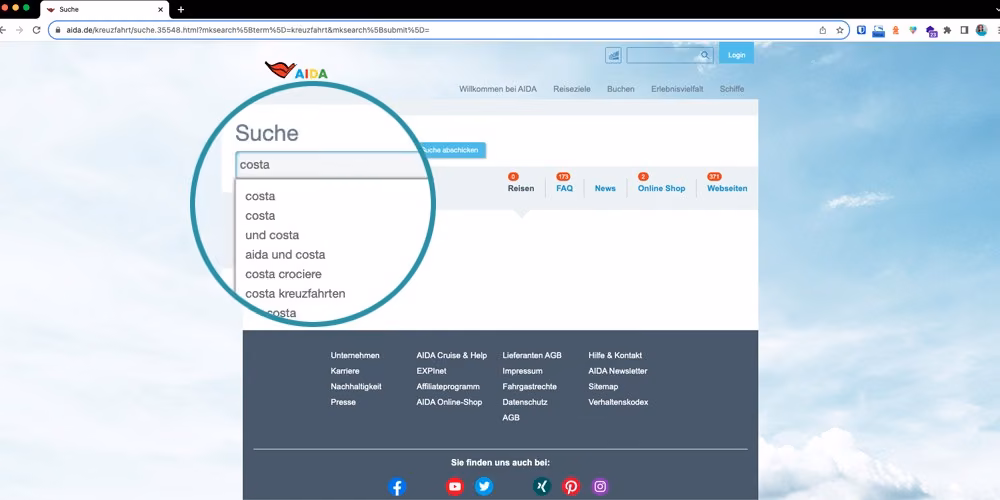Open the Bitwarden shield extension
Image resolution: width=1000 pixels, height=500 pixels.
[x=862, y=30]
